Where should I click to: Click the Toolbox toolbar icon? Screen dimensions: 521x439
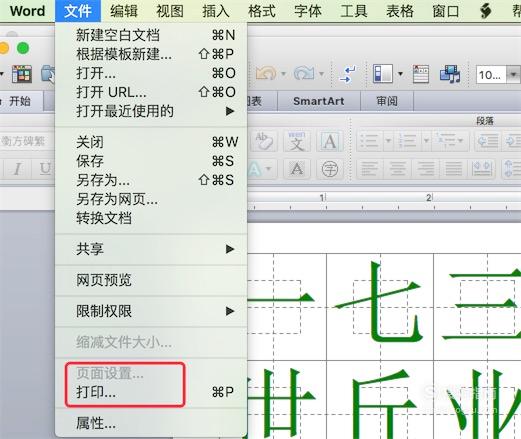click(421, 74)
